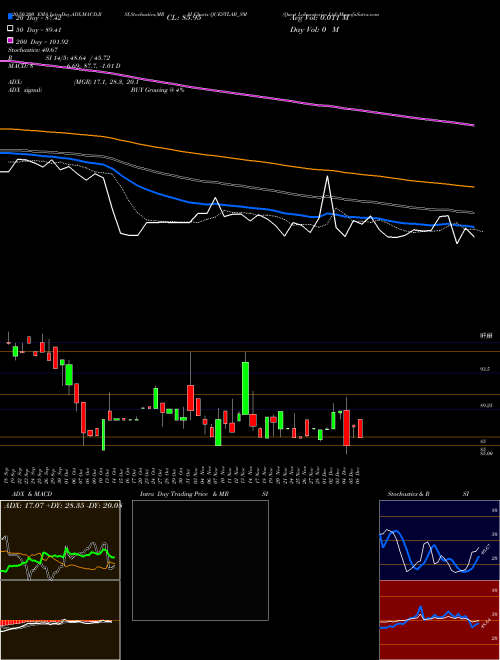
Task: Click the red MACD histogram bars
Action: (13, 623)
